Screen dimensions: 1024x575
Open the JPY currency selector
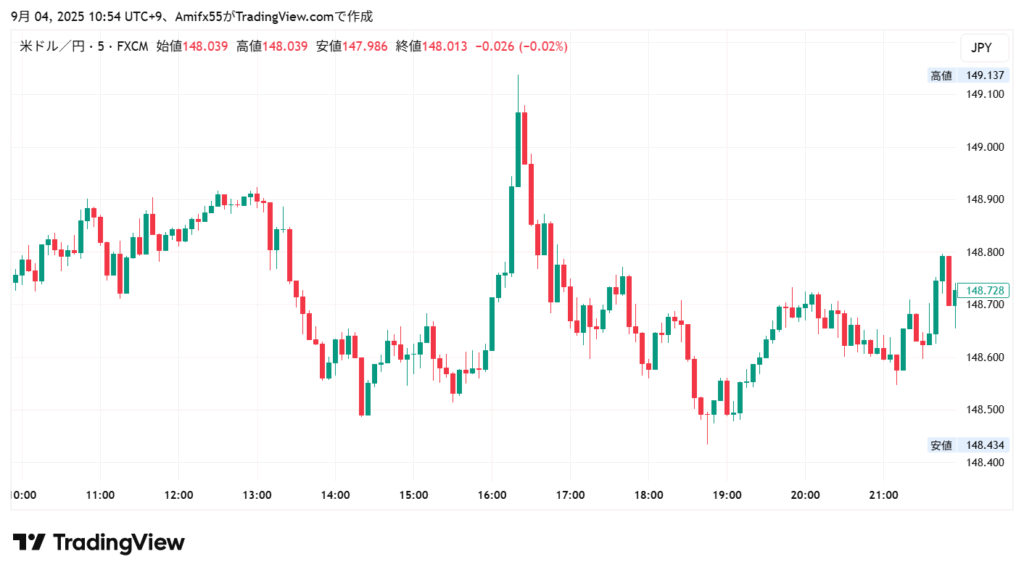point(981,47)
